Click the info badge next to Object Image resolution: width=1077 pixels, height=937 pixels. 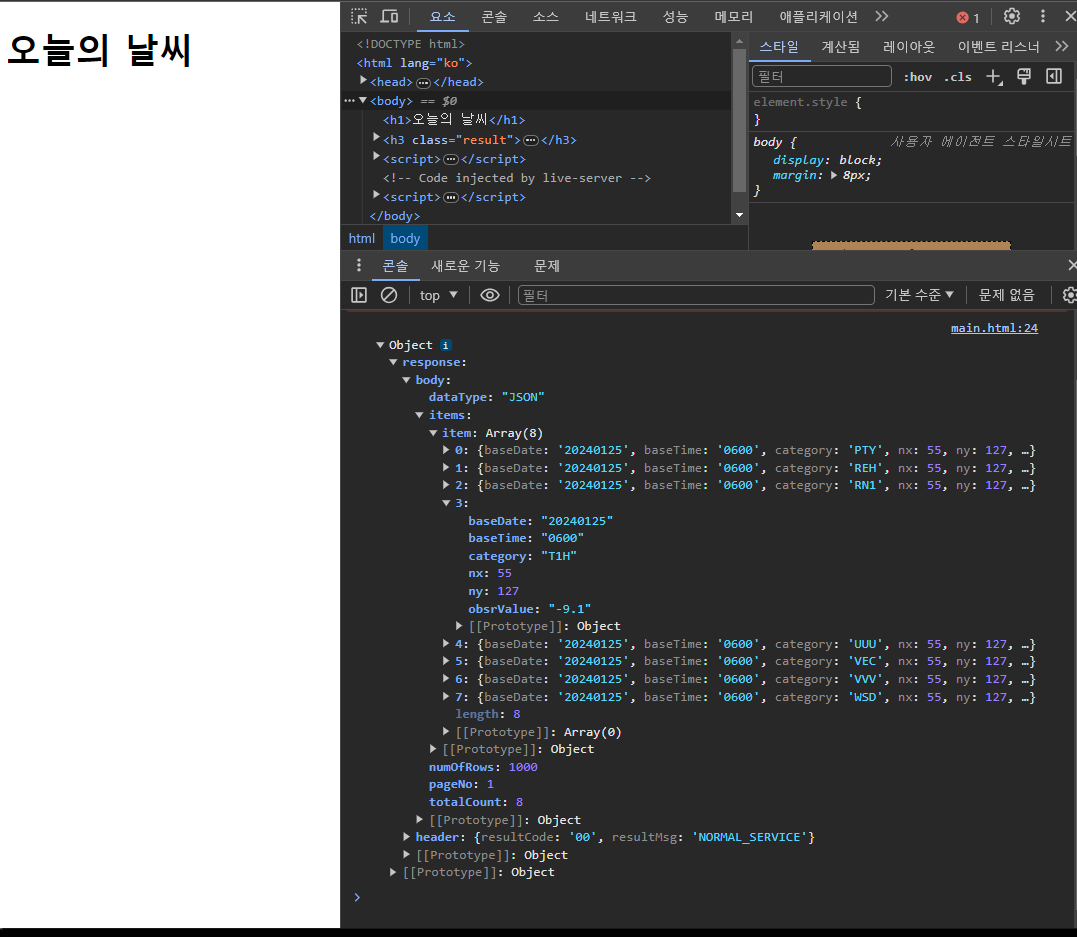click(445, 346)
